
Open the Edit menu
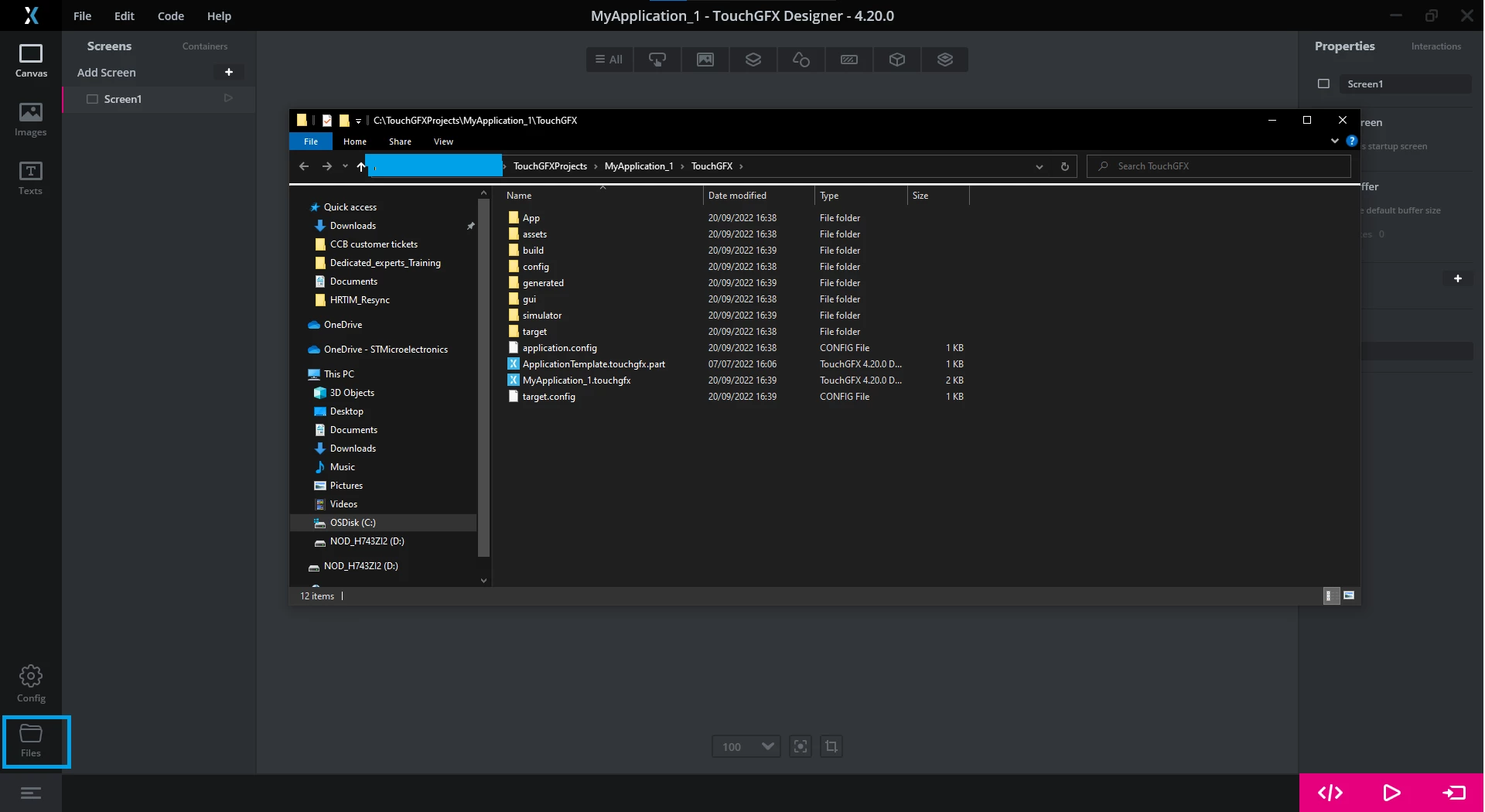point(124,15)
